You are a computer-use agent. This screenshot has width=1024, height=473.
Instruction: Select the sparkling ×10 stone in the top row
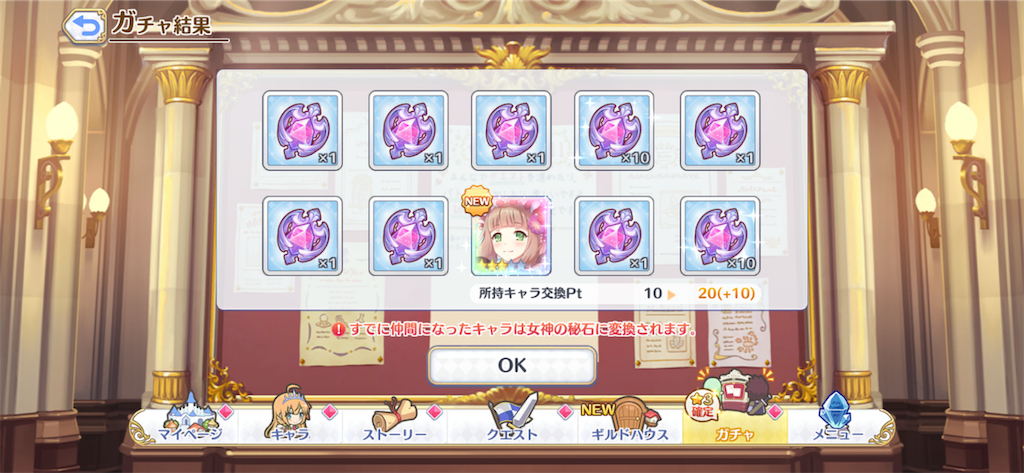[615, 131]
